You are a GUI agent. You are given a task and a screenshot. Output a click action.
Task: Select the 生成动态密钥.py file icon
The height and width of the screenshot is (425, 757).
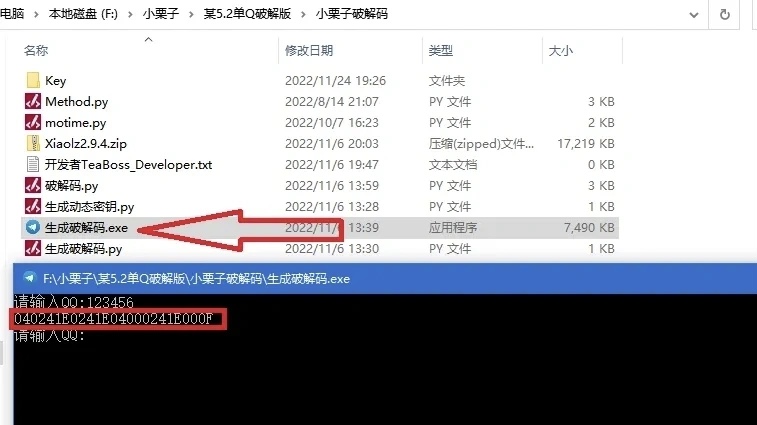point(33,207)
